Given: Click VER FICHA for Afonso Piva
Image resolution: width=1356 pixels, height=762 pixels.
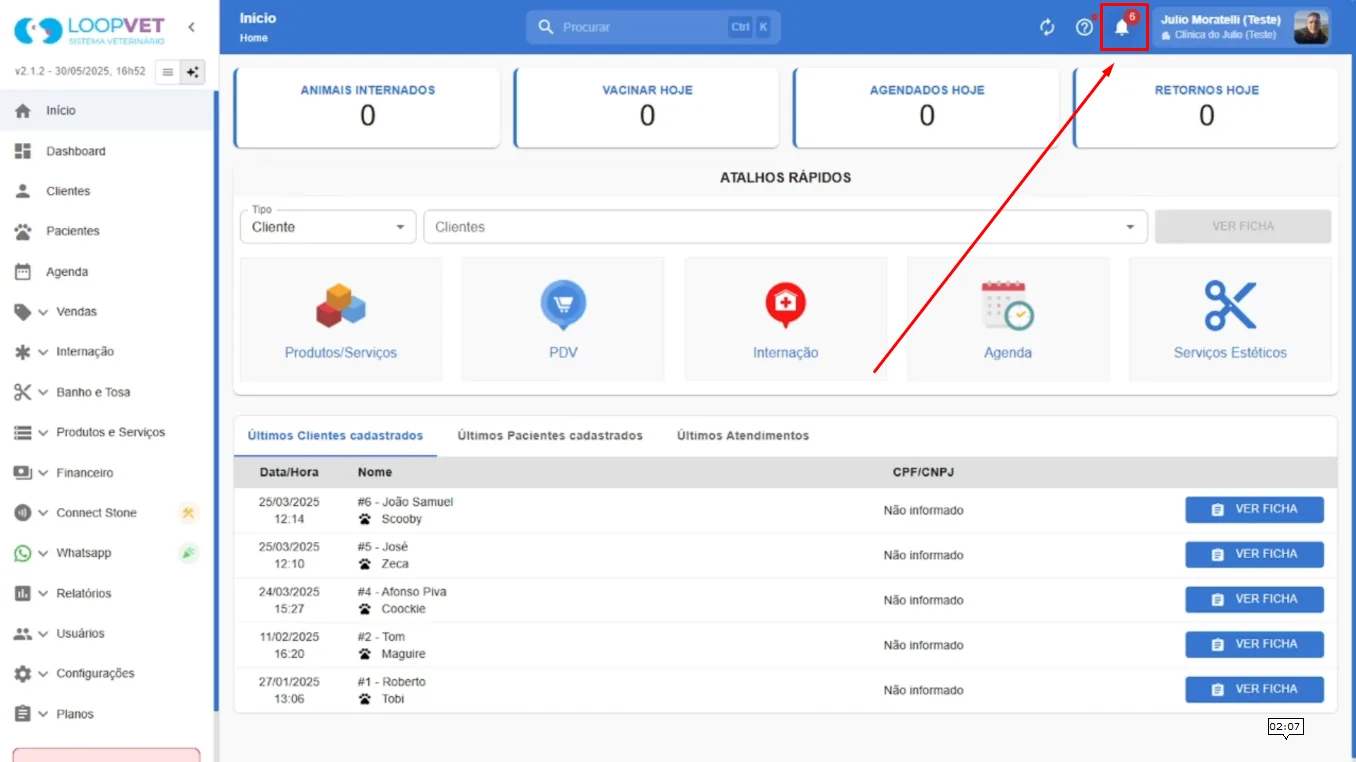Looking at the screenshot, I should click(1254, 600).
